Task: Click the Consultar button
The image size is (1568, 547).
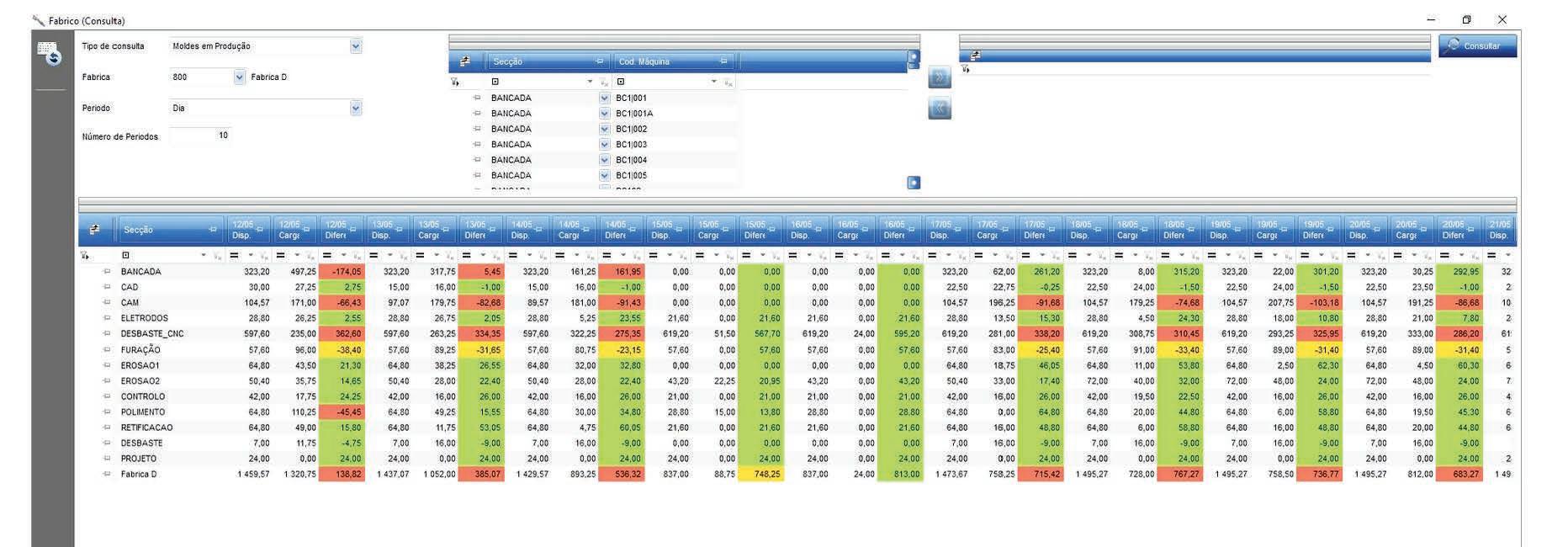Action: (1477, 45)
